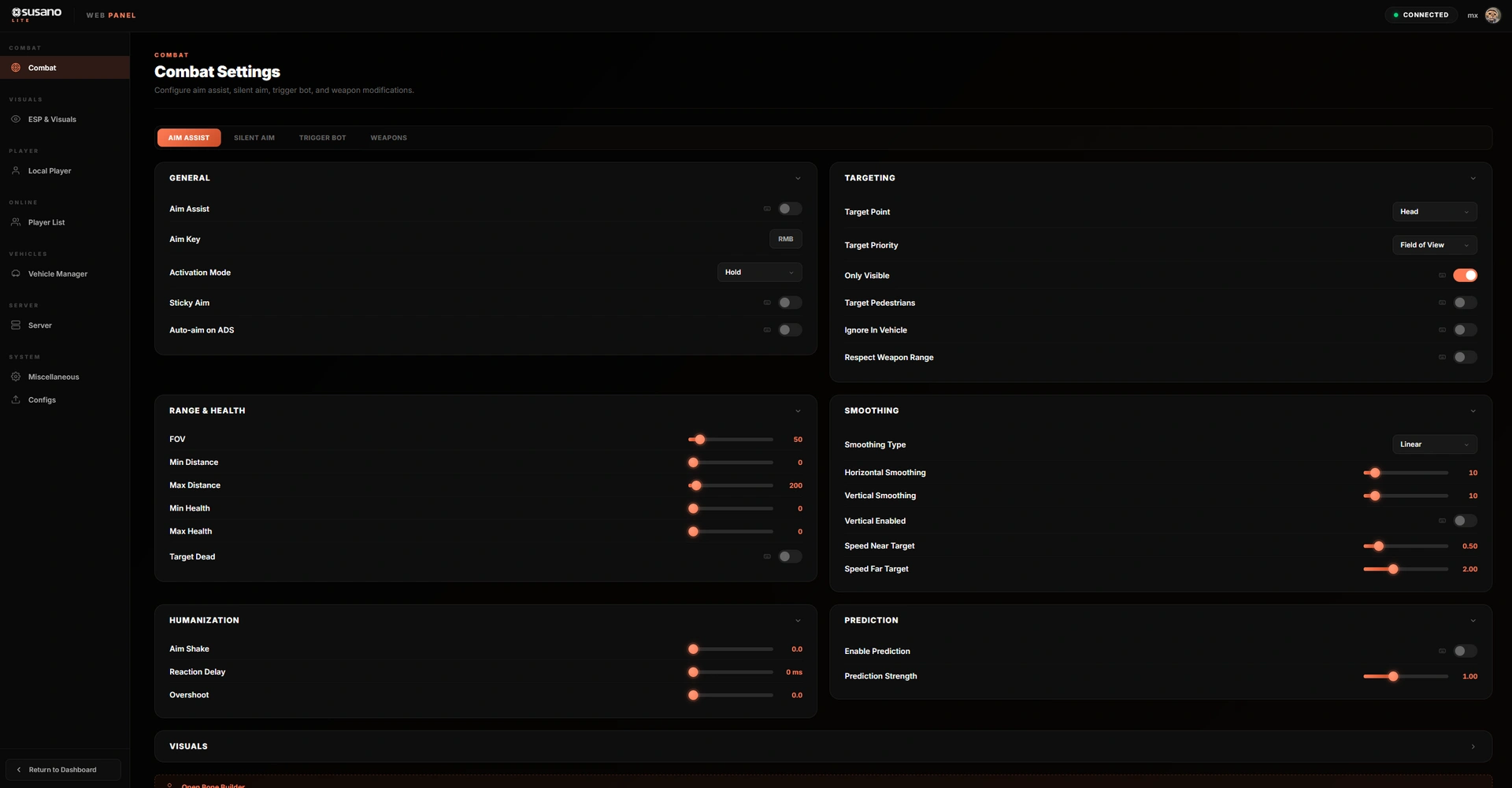Click the Server stack icon
The width and height of the screenshot is (1512, 788).
click(x=16, y=325)
